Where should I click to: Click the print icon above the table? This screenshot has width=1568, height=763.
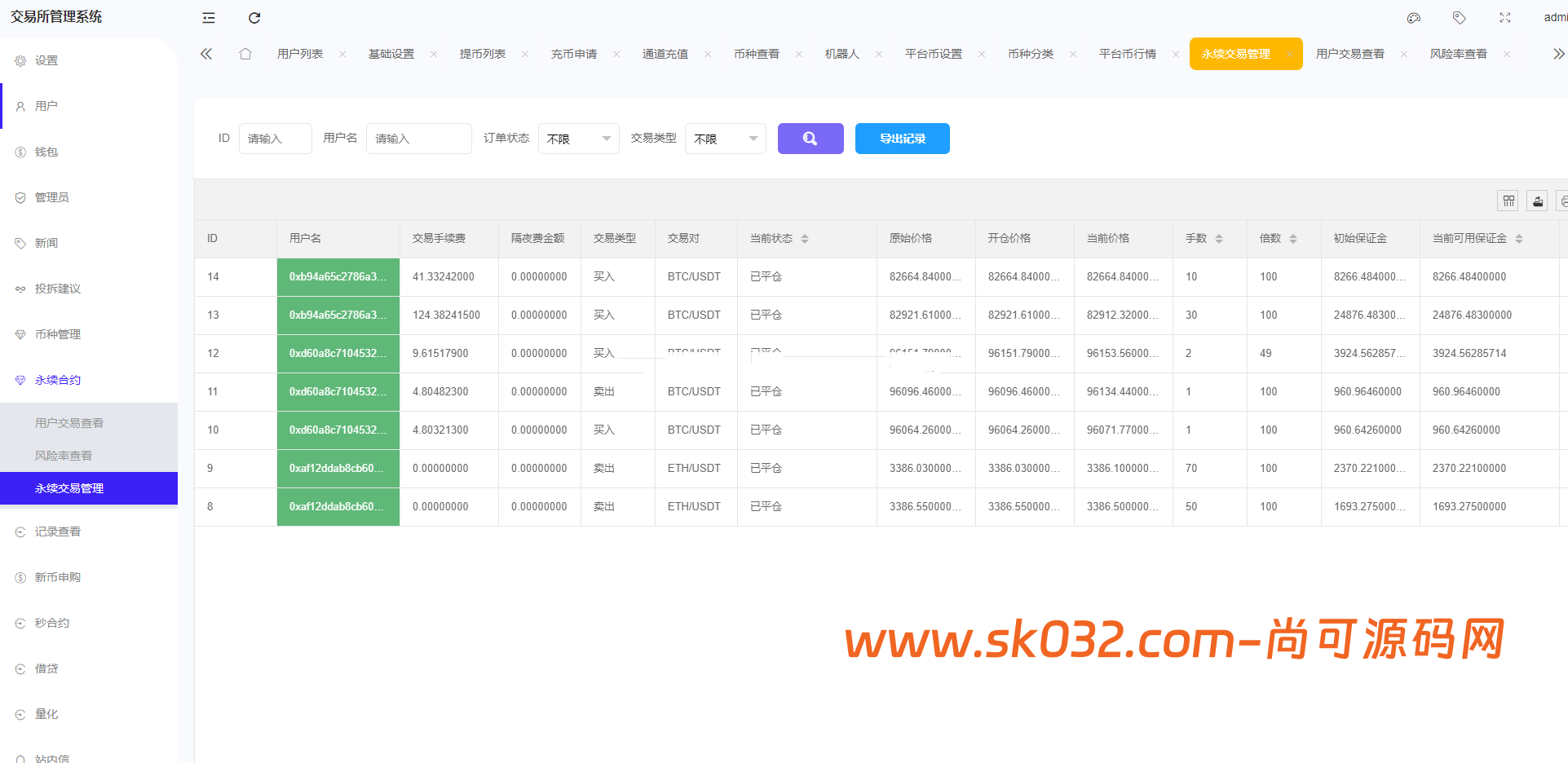(x=1563, y=201)
